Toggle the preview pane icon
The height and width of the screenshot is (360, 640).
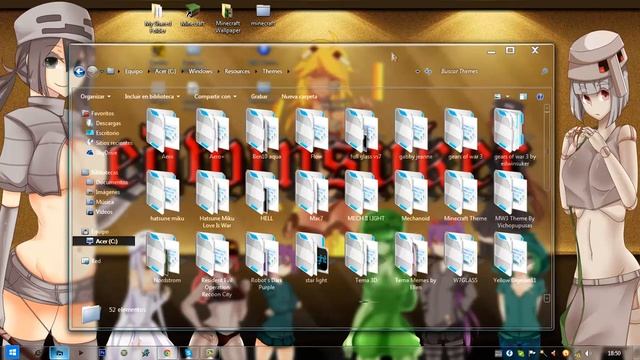(523, 97)
